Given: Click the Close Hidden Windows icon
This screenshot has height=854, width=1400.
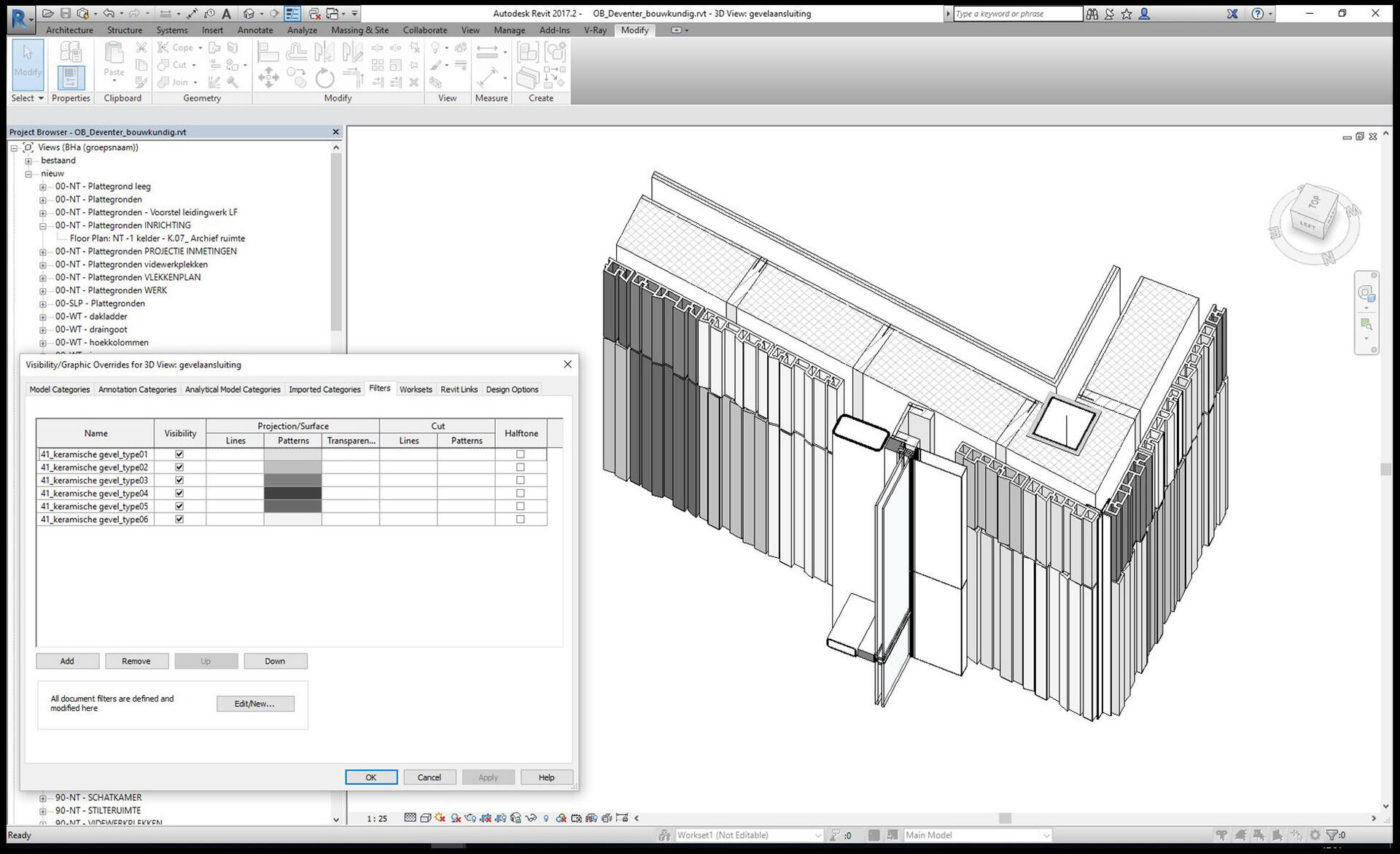Looking at the screenshot, I should point(314,13).
